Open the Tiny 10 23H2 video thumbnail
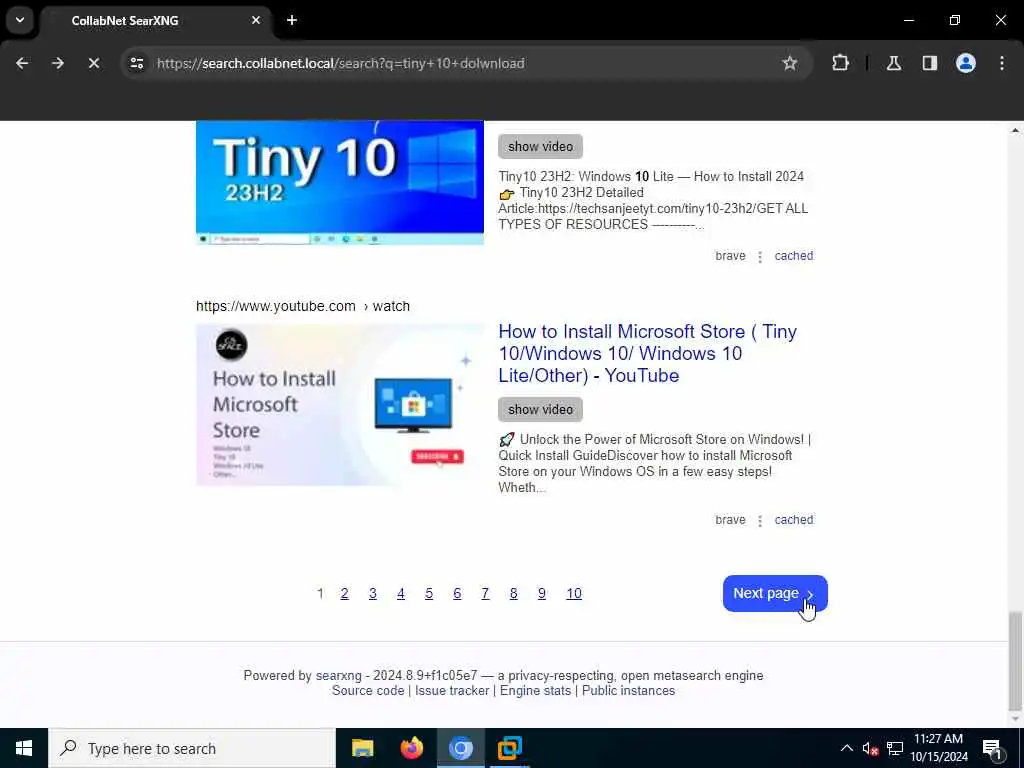The width and height of the screenshot is (1024, 768). (340, 182)
